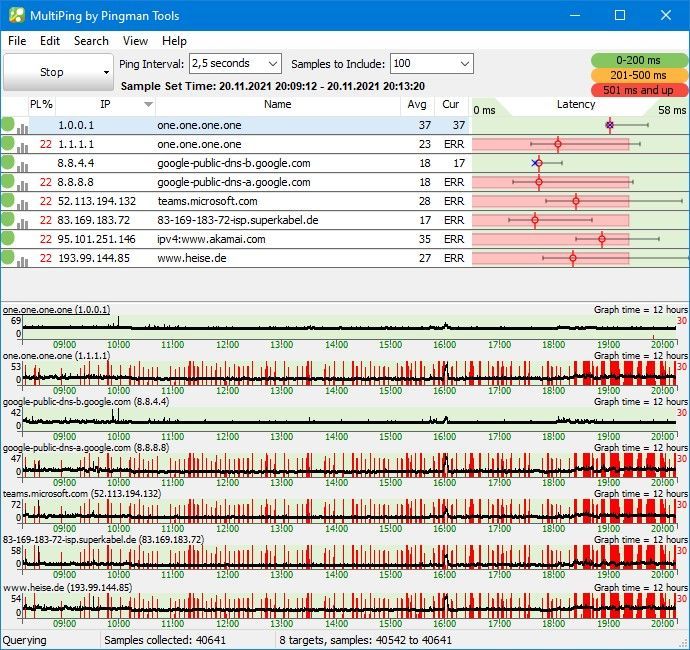The width and height of the screenshot is (690, 650).
Task: Sort by the Cur column header
Action: pyautogui.click(x=451, y=105)
